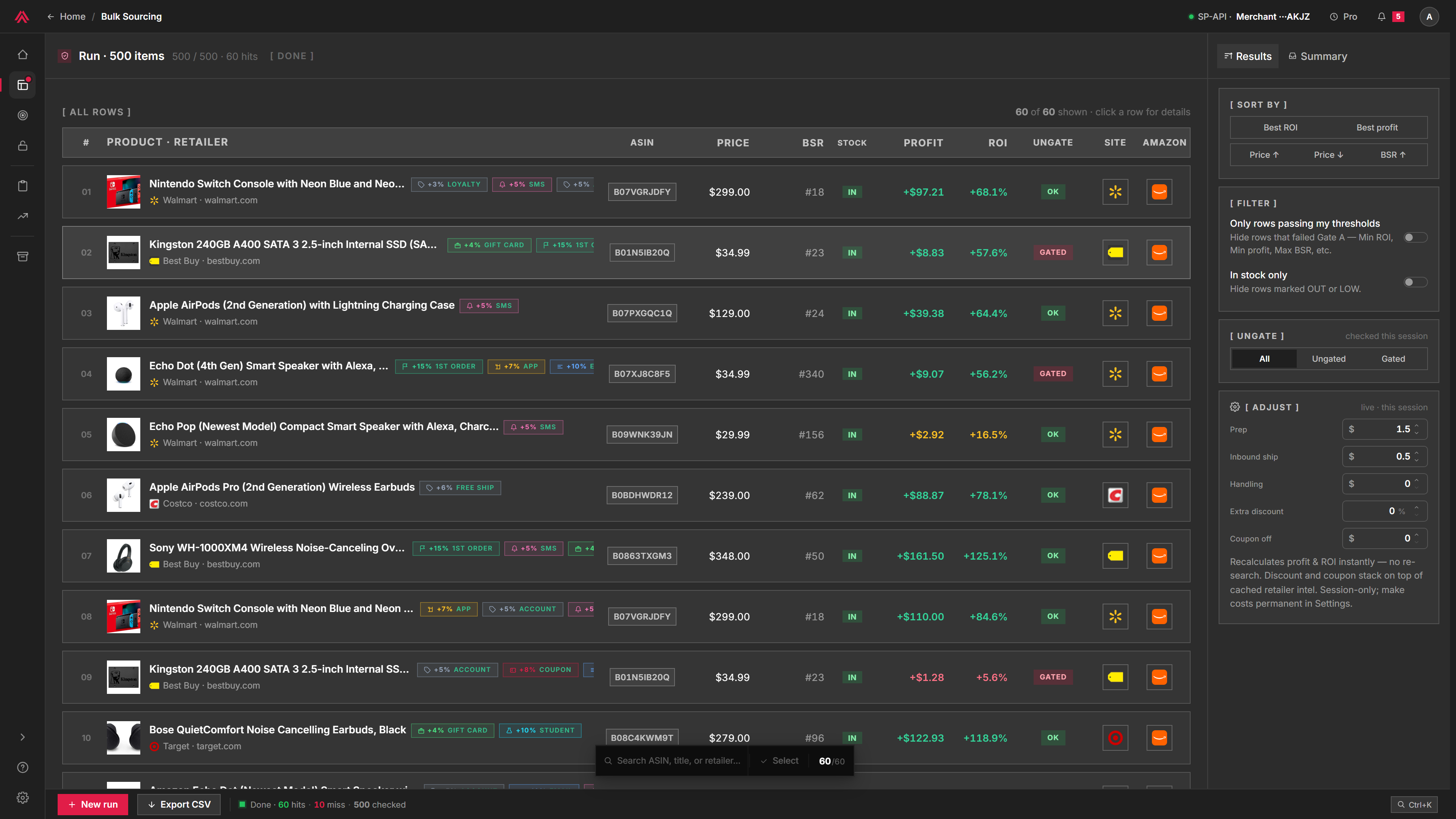Click the ADJUST gear icon
Image resolution: width=1456 pixels, height=819 pixels.
click(x=1235, y=407)
